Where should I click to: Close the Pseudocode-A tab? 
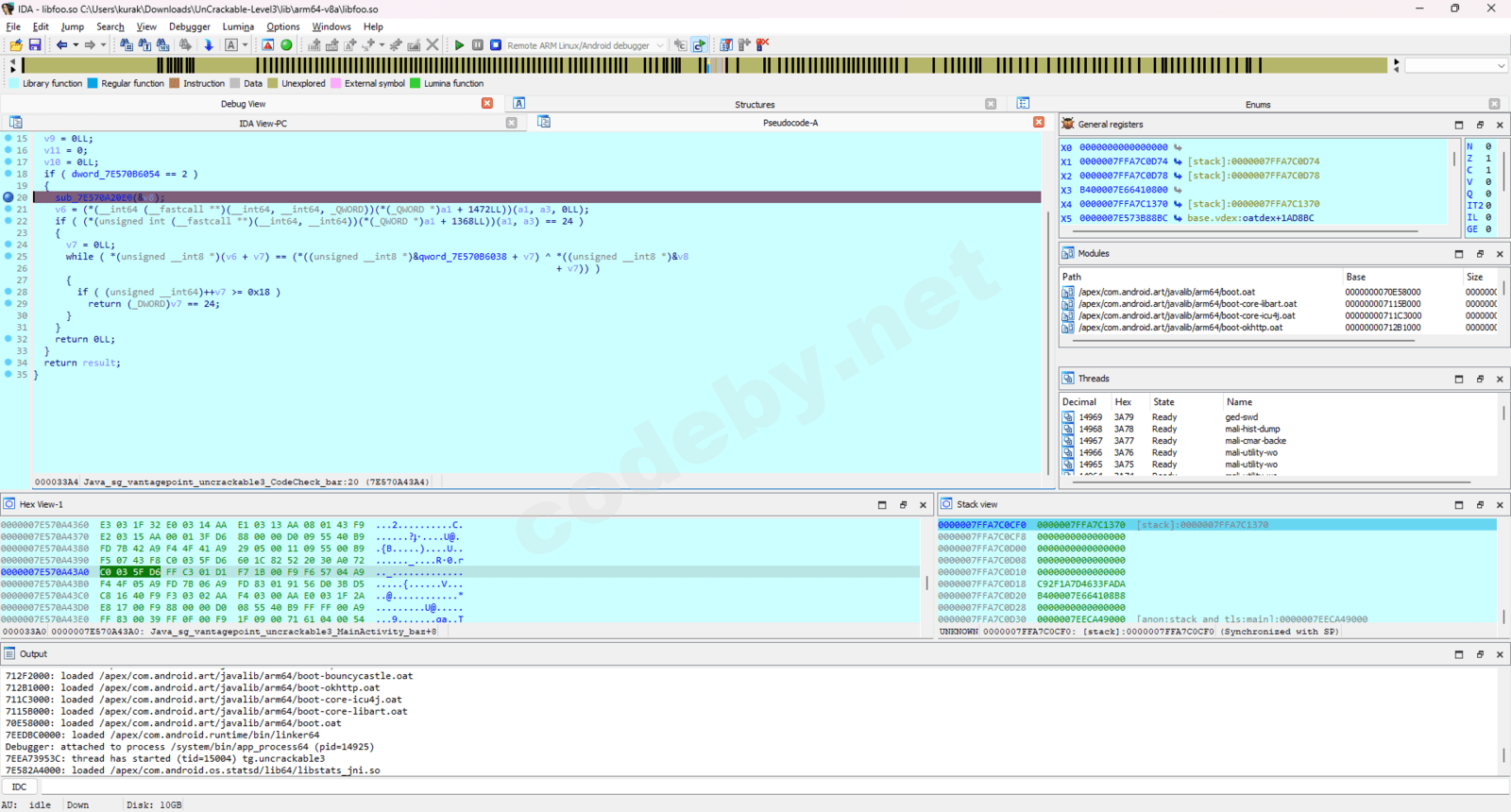pyautogui.click(x=1039, y=123)
